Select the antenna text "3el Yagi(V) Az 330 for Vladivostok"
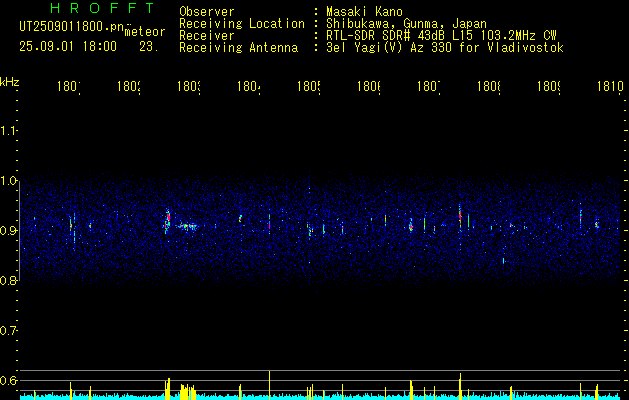The width and height of the screenshot is (629, 400). coord(445,48)
